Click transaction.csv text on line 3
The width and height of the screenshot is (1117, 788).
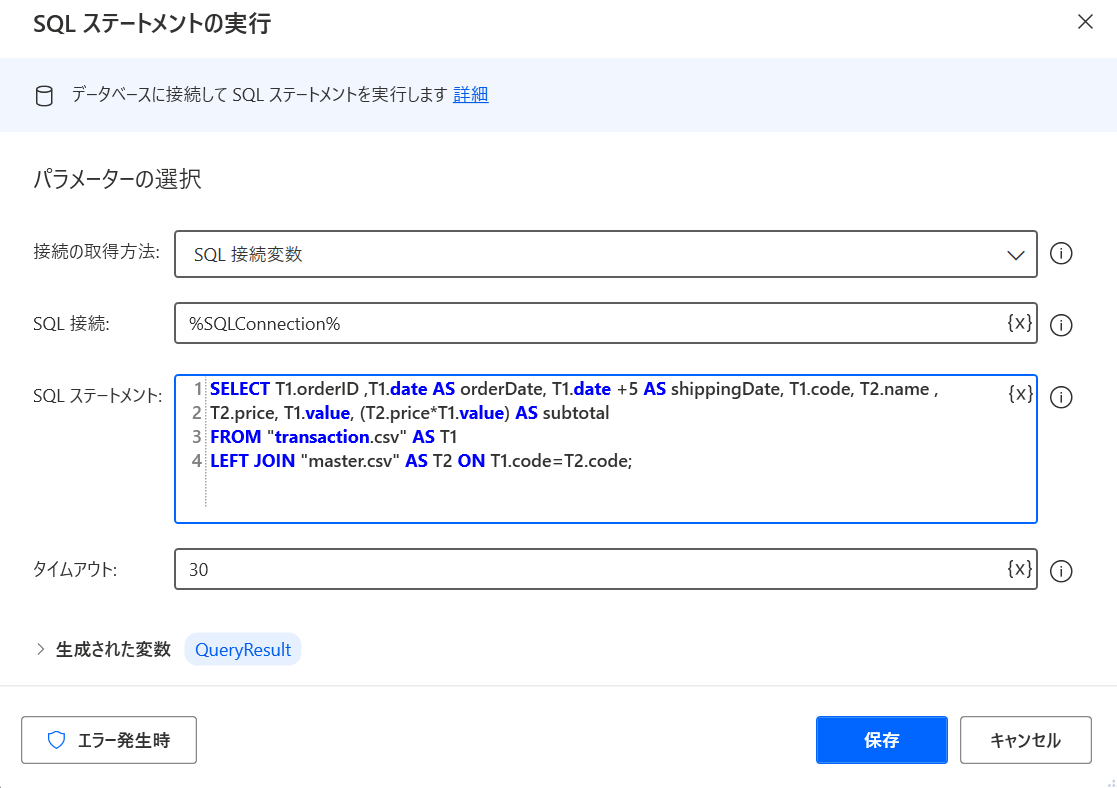pos(337,437)
